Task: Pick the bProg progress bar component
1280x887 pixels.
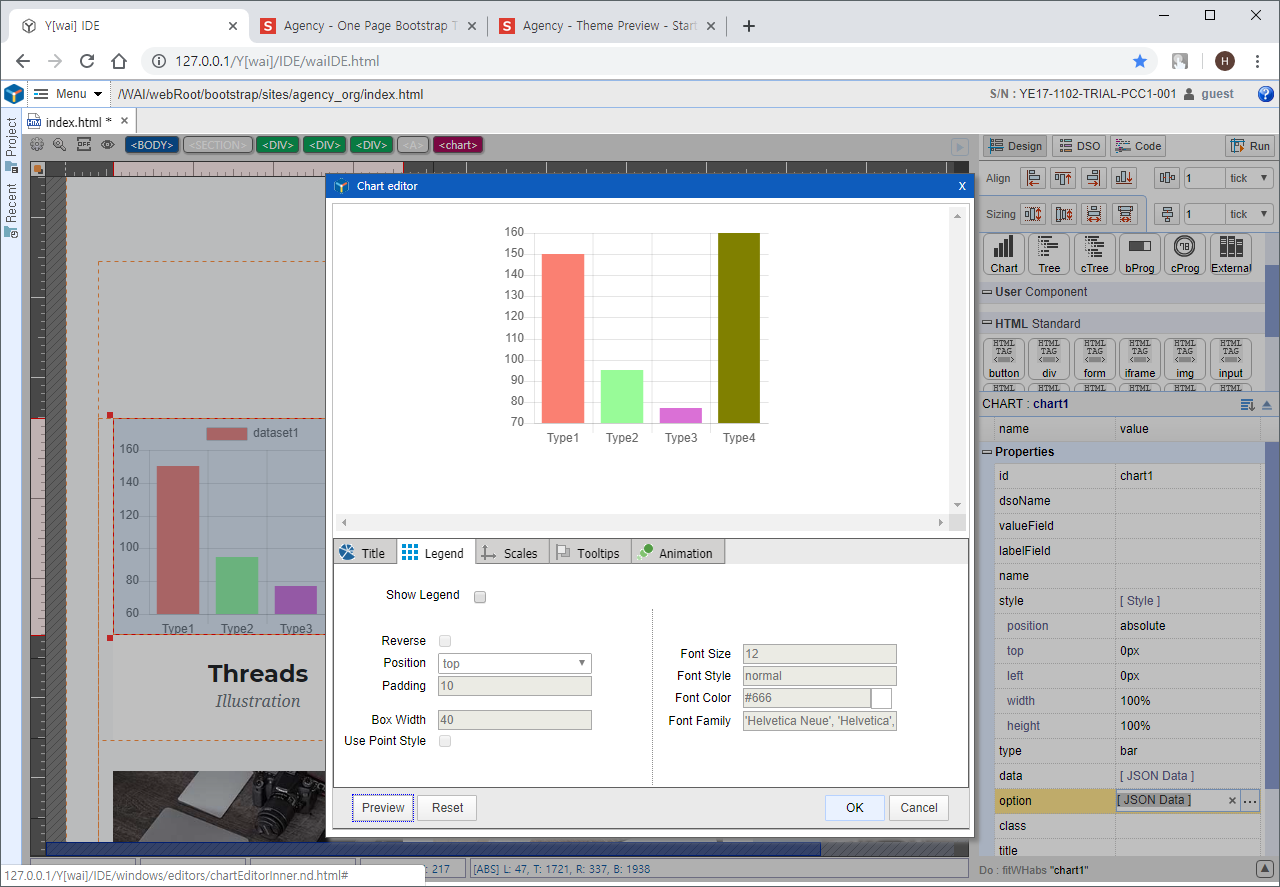Action: 1139,254
